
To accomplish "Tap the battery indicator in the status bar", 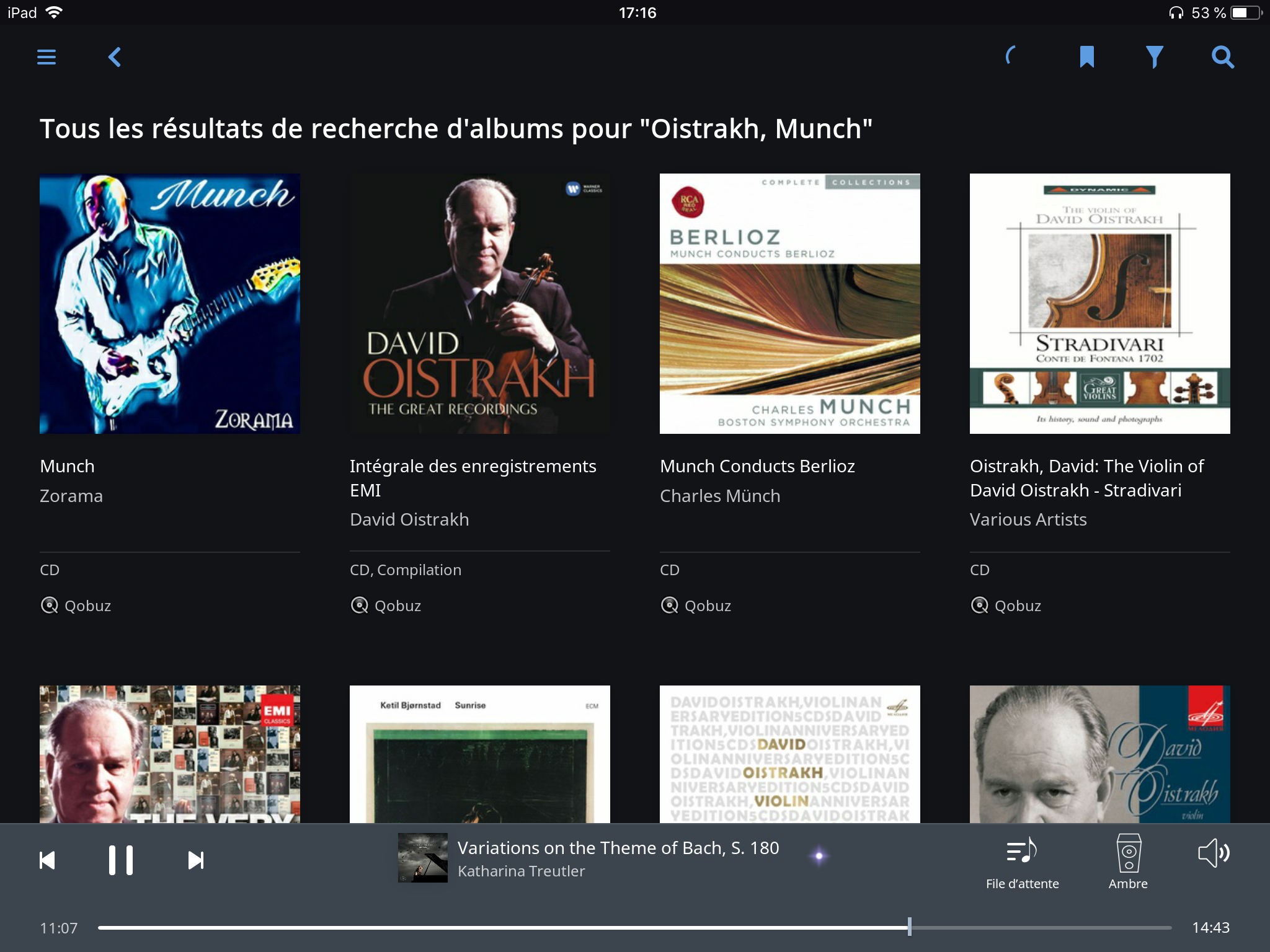I will pyautogui.click(x=1246, y=12).
